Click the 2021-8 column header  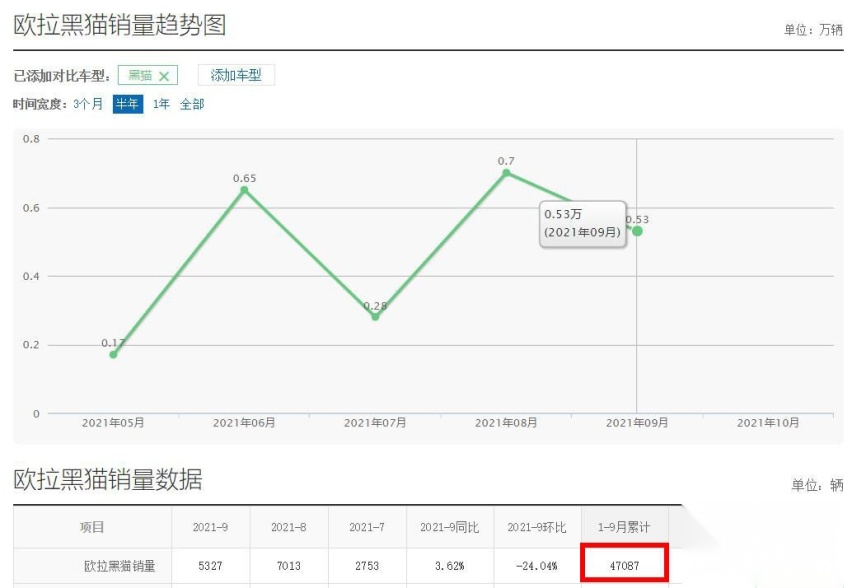pos(289,527)
